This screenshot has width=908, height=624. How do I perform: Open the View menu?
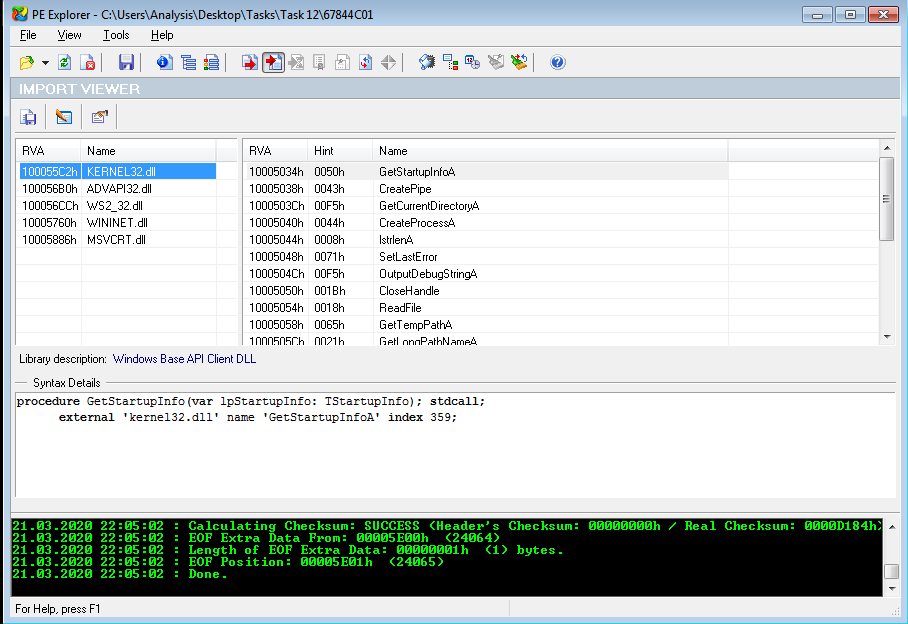(70, 35)
